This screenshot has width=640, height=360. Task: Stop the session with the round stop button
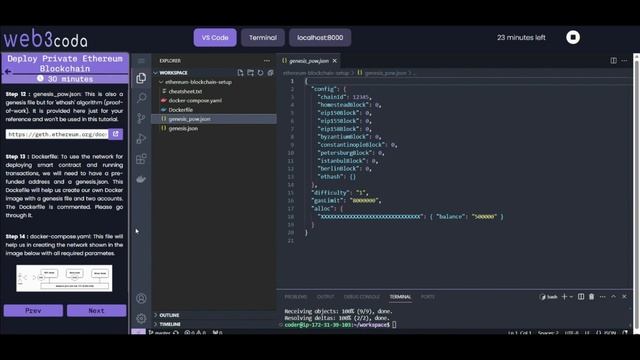573,37
